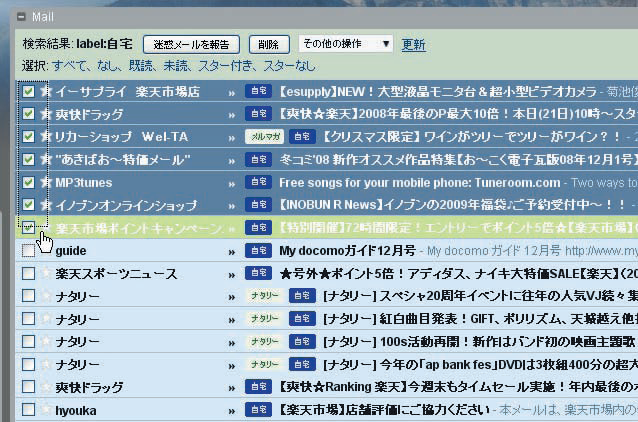Select すべて in the selection options

(69, 66)
